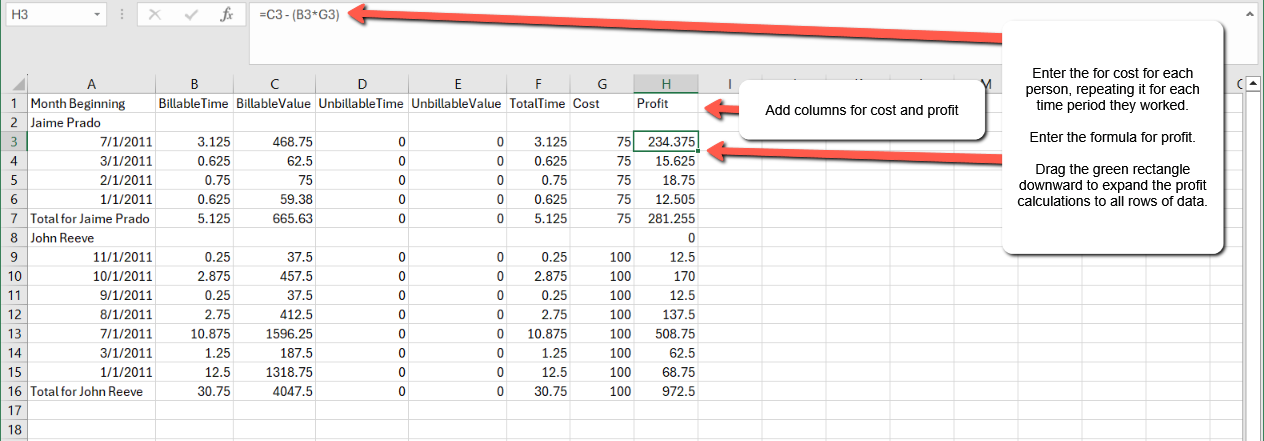Select the 972.5 total profit cell
The width and height of the screenshot is (1264, 441).
pos(665,391)
